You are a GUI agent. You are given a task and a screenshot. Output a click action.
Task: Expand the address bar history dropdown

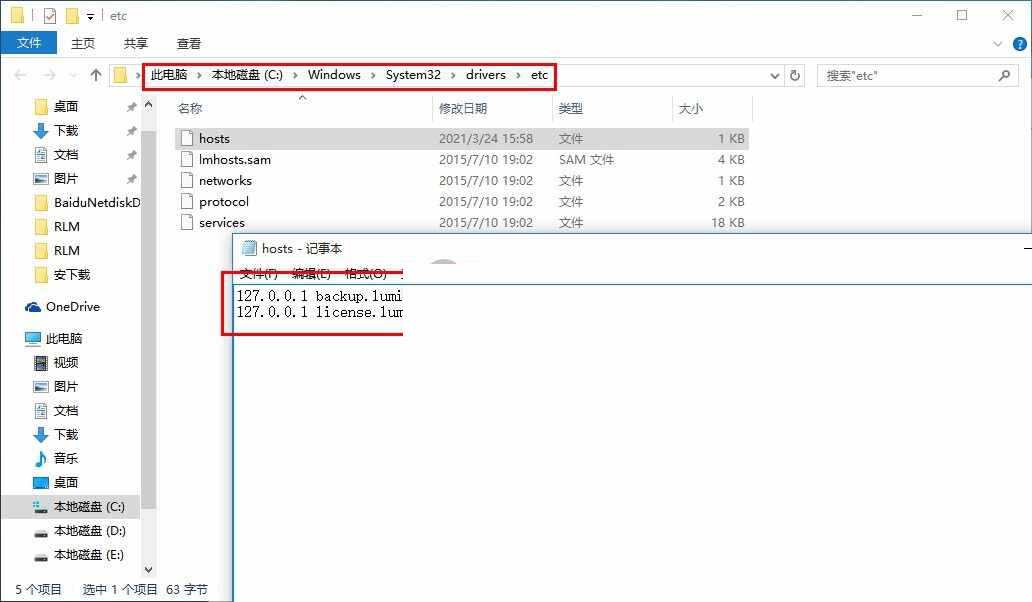tap(775, 75)
